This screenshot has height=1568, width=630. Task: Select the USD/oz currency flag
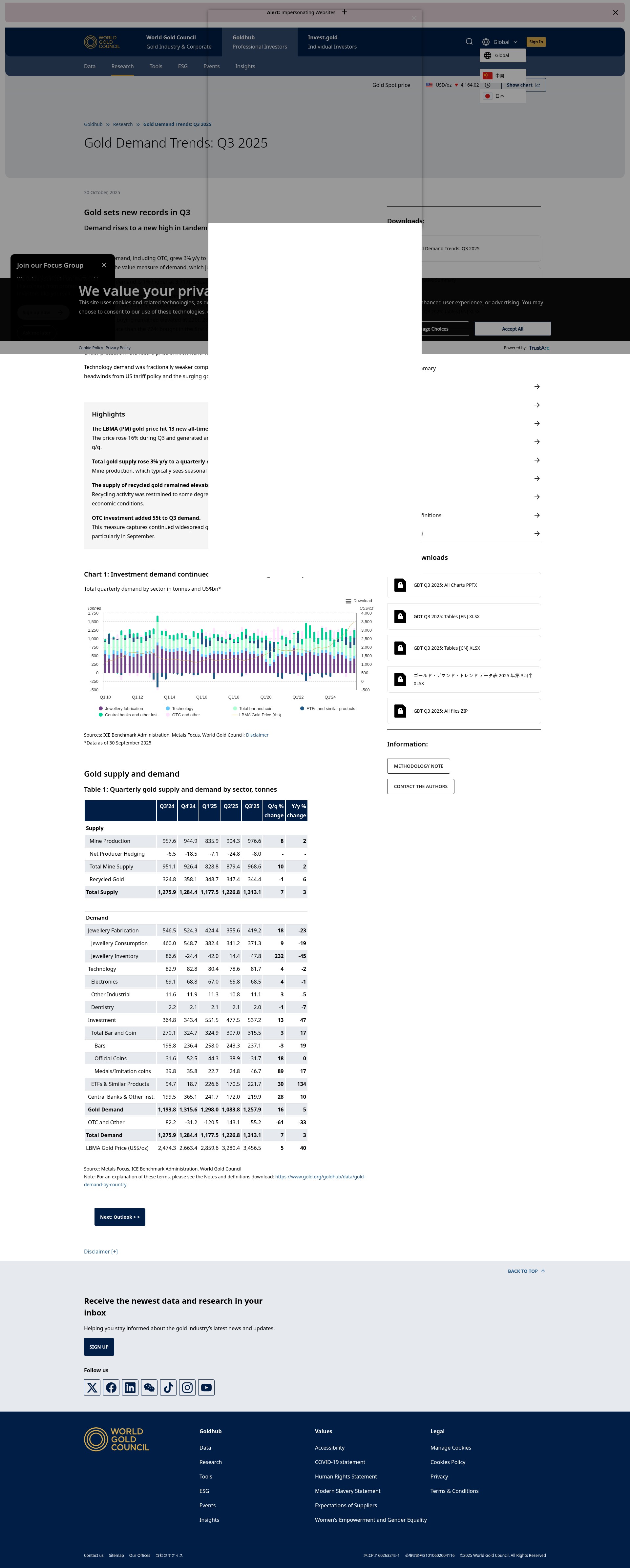coord(429,85)
